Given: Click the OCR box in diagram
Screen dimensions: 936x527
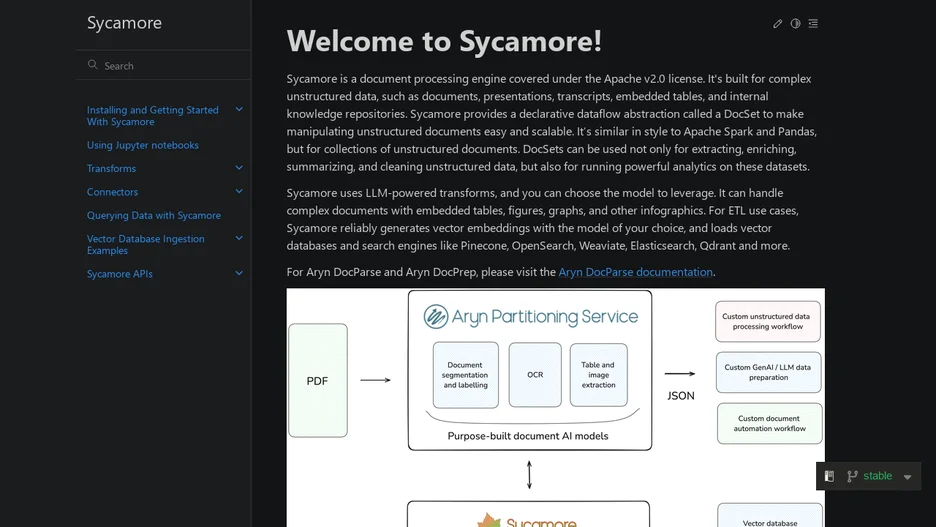Looking at the screenshot, I should [x=535, y=375].
